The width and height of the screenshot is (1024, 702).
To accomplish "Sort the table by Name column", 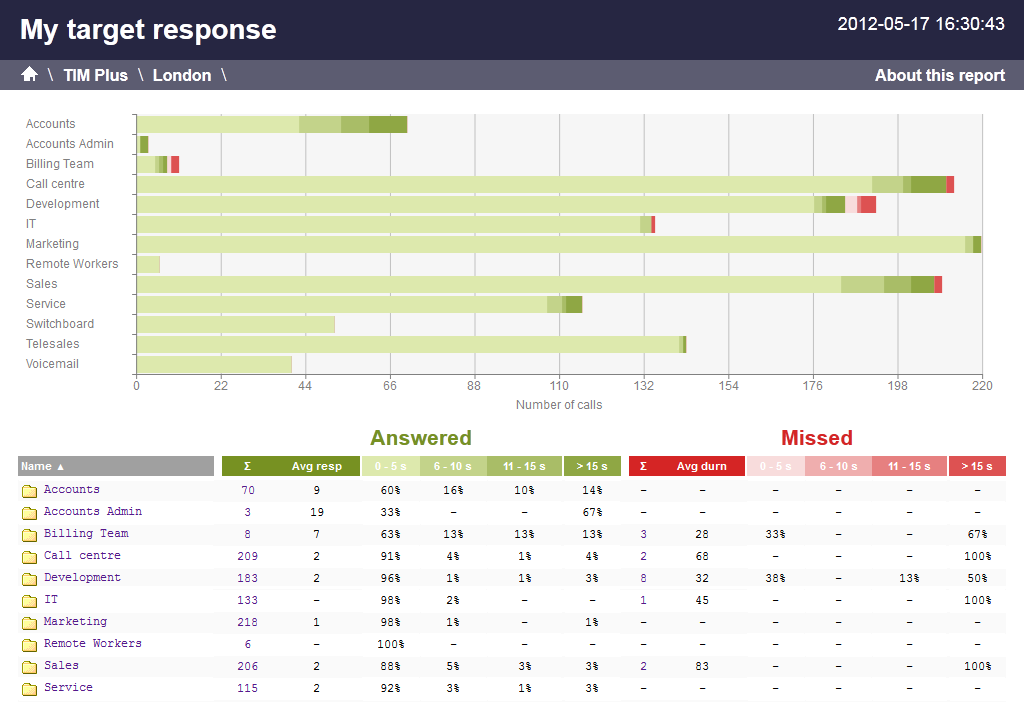I will [x=115, y=466].
